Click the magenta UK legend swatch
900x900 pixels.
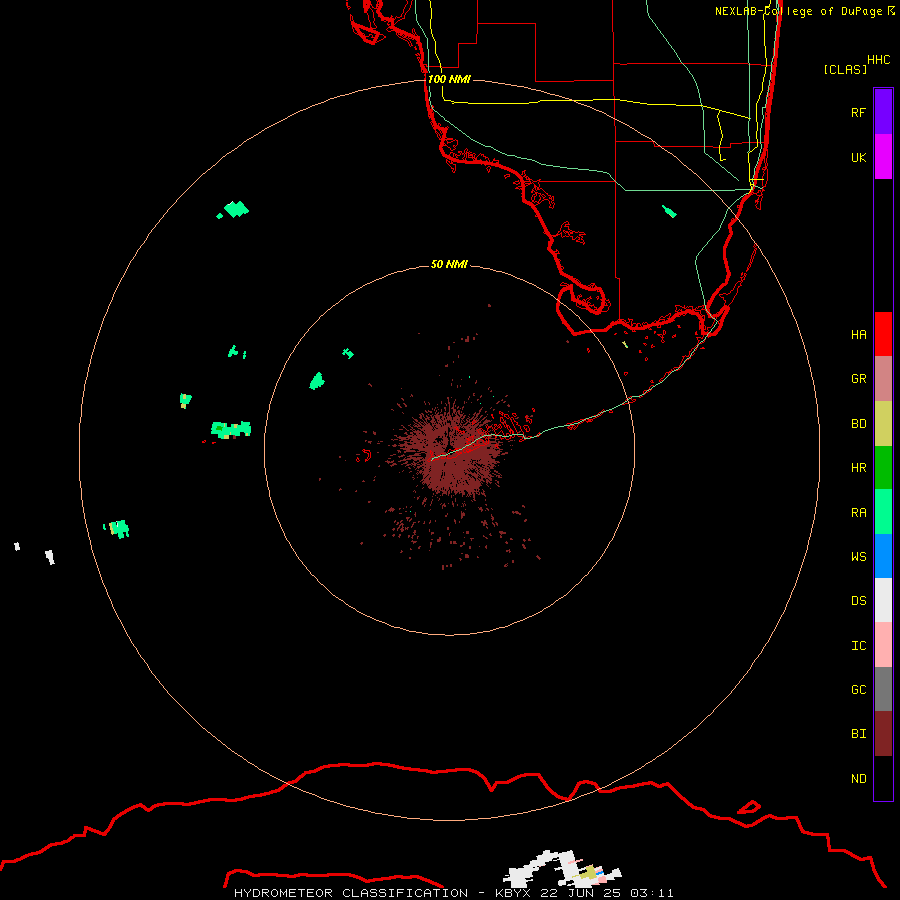(x=883, y=157)
